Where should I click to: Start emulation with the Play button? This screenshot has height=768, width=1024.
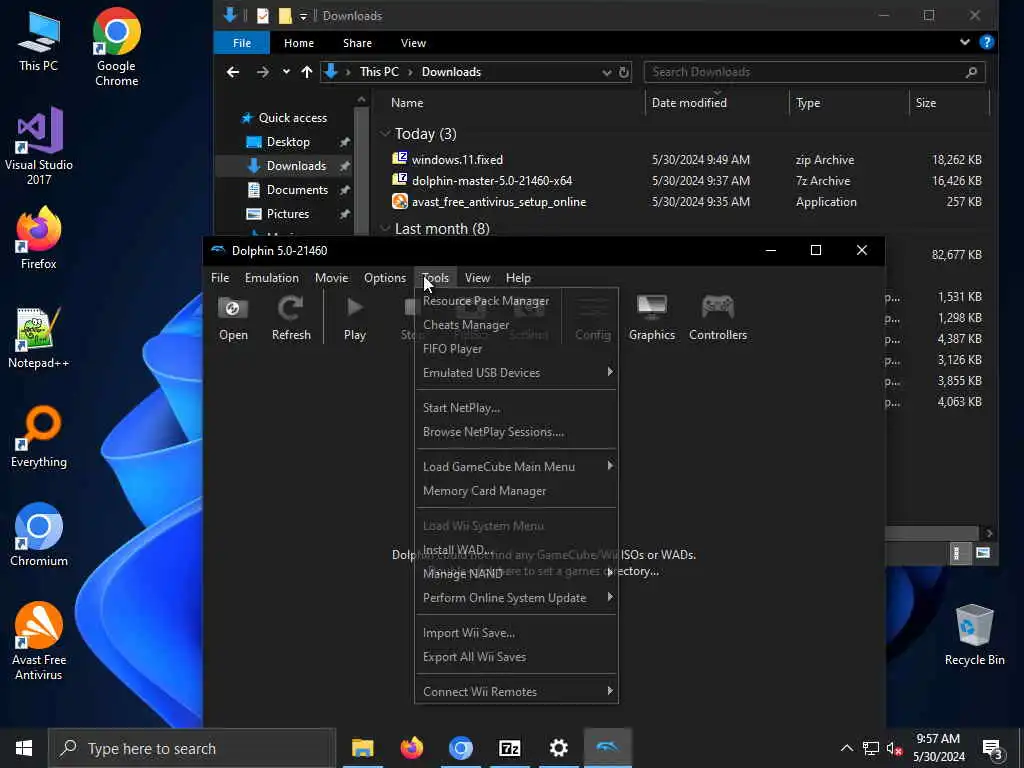tap(355, 318)
